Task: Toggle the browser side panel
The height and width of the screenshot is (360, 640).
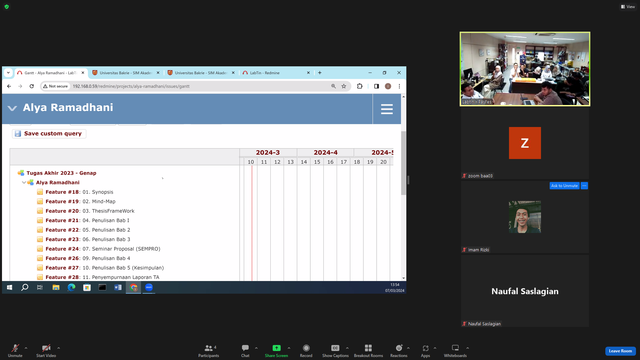Action: [376, 86]
